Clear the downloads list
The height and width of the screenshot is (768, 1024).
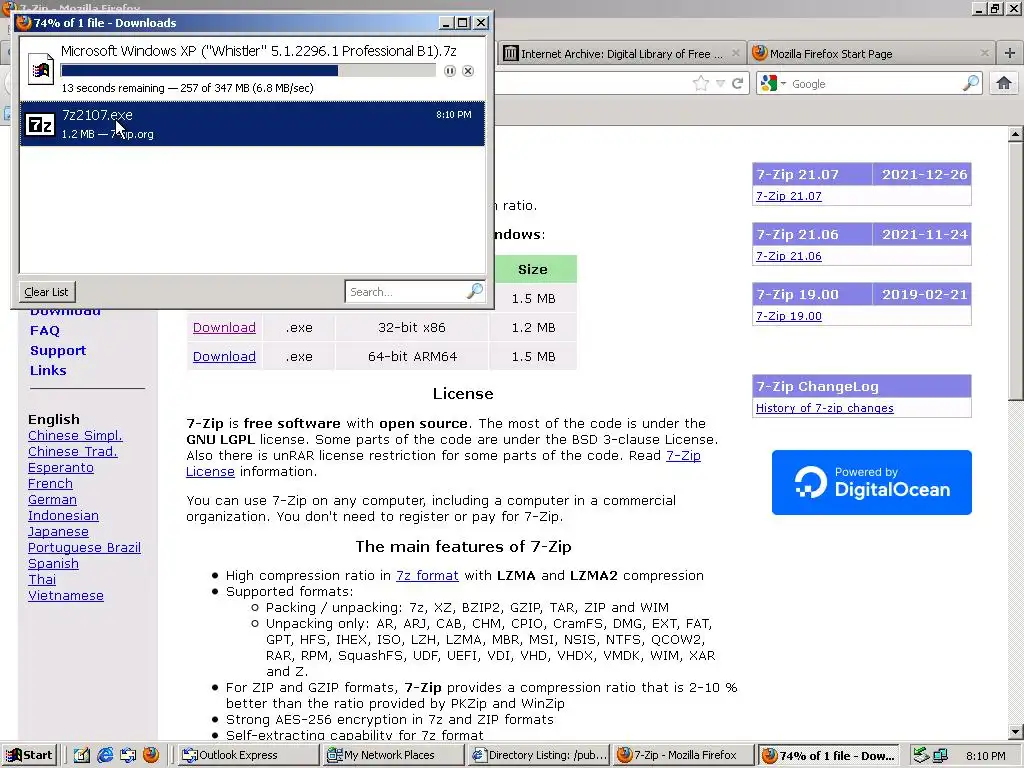(x=46, y=292)
